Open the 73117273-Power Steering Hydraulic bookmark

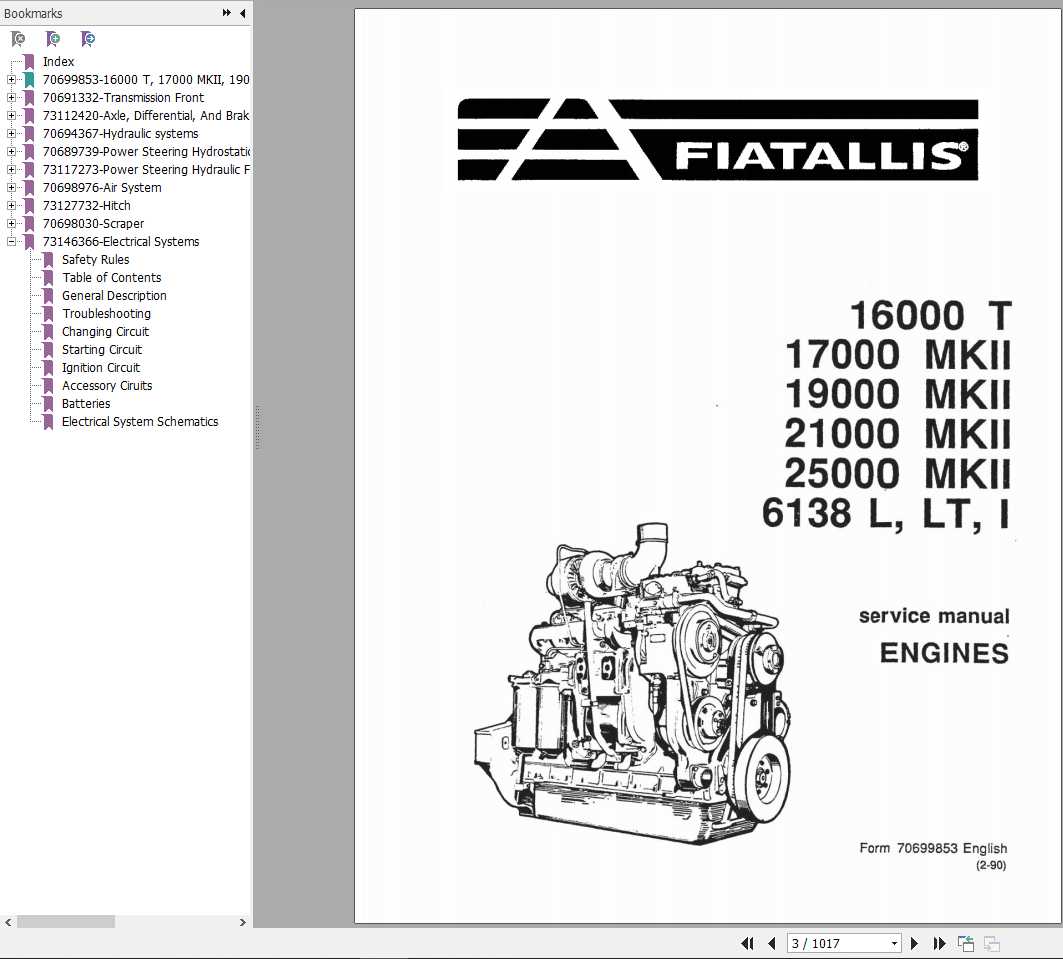146,169
